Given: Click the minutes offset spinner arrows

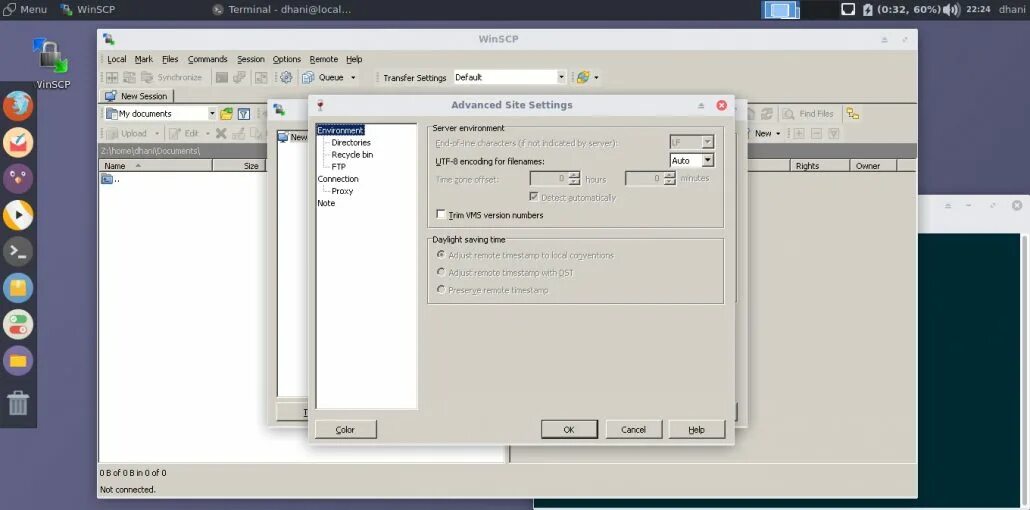Looking at the screenshot, I should pyautogui.click(x=670, y=179).
